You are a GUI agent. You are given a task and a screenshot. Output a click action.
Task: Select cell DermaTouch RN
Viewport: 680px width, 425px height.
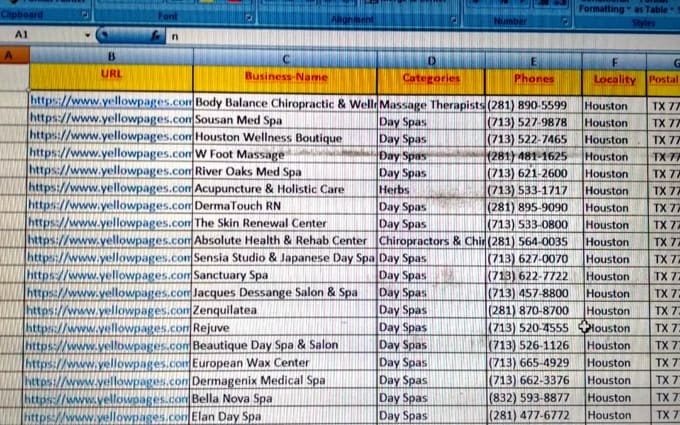coord(285,206)
